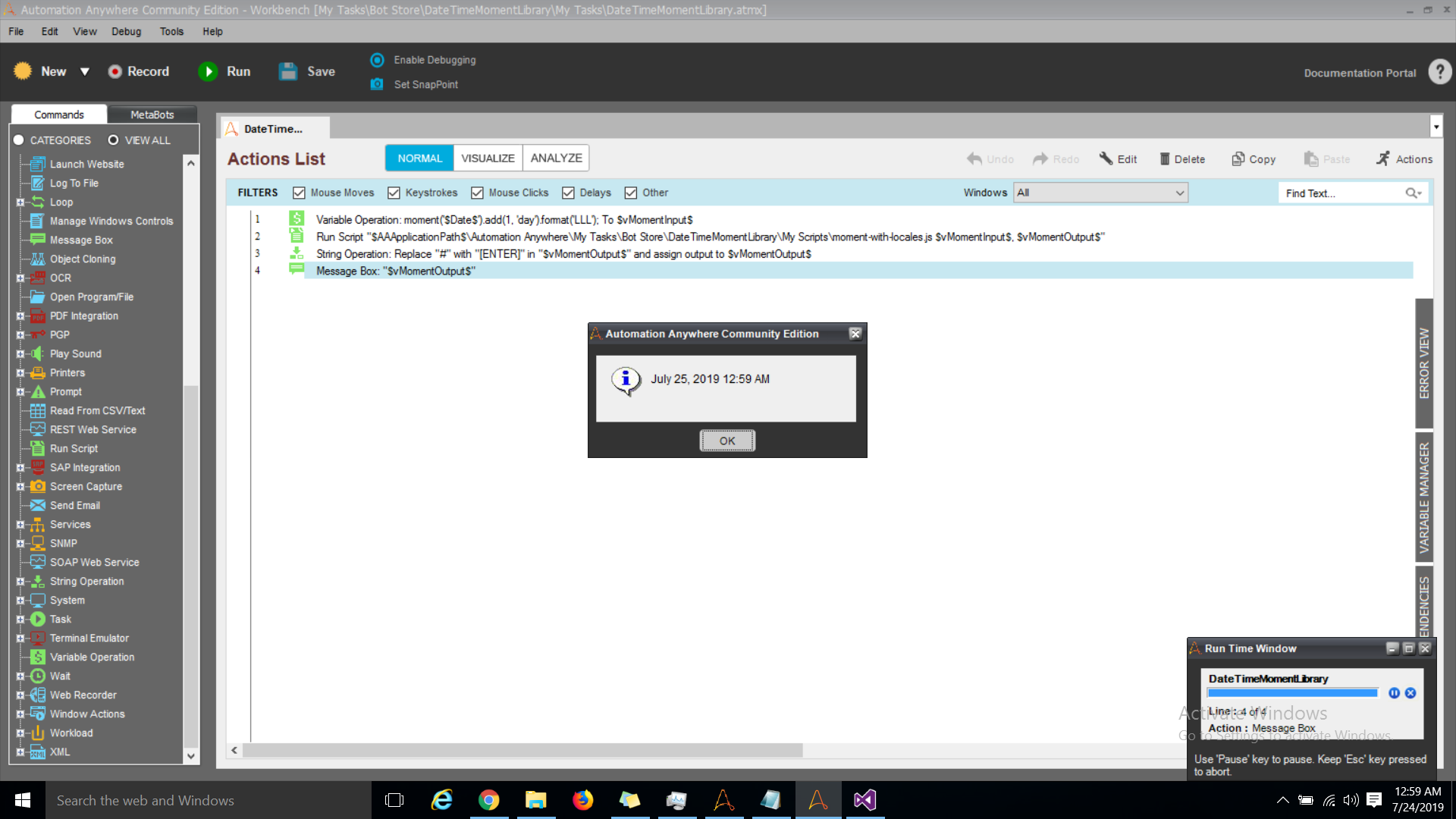Open the Tools menu

tap(171, 31)
